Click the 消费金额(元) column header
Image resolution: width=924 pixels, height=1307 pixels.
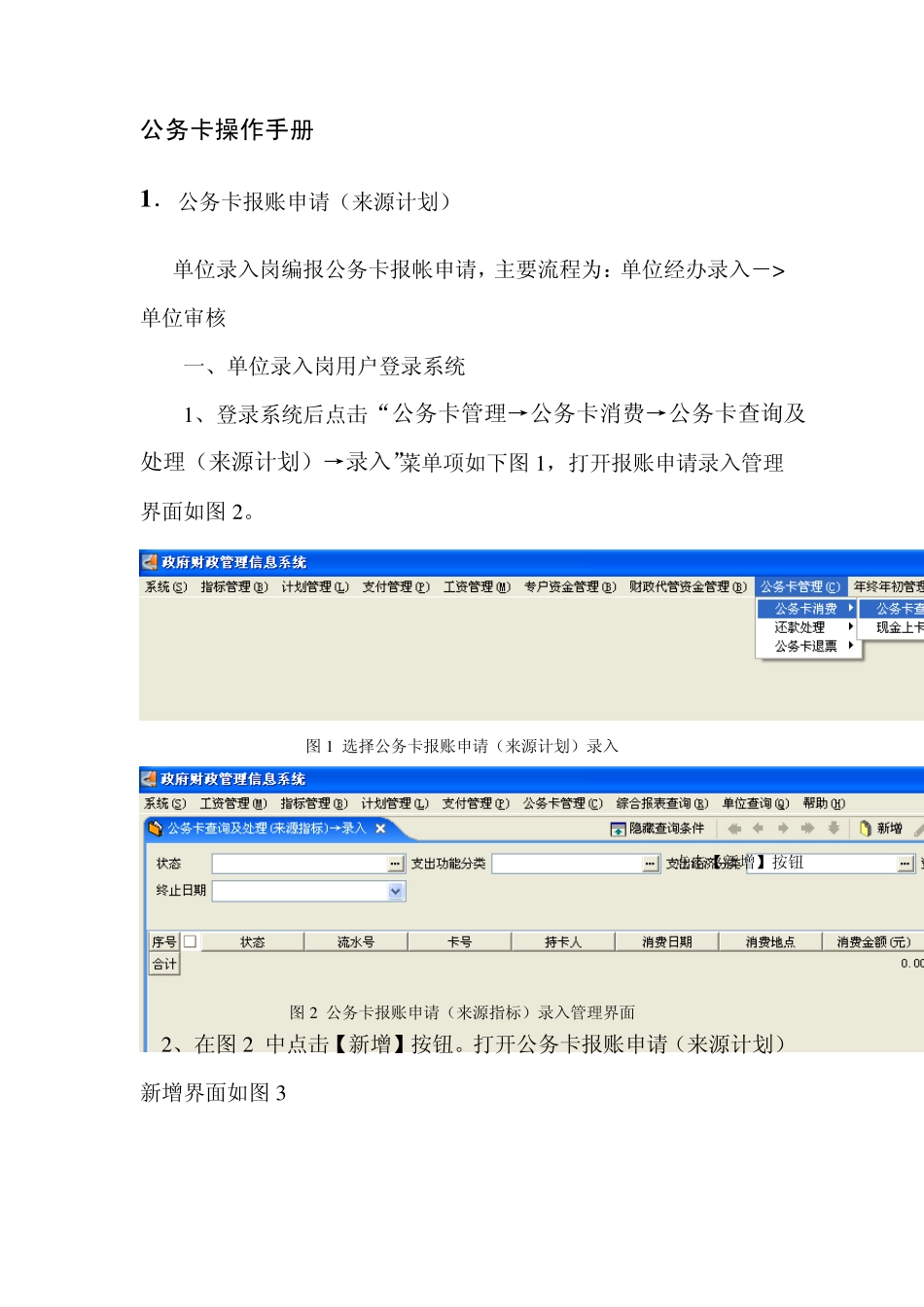pos(873,941)
